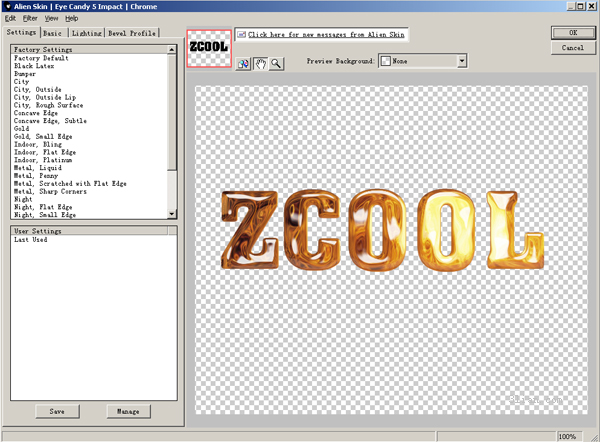Select the Last Used user setting
The width and height of the screenshot is (600, 442).
[31, 240]
